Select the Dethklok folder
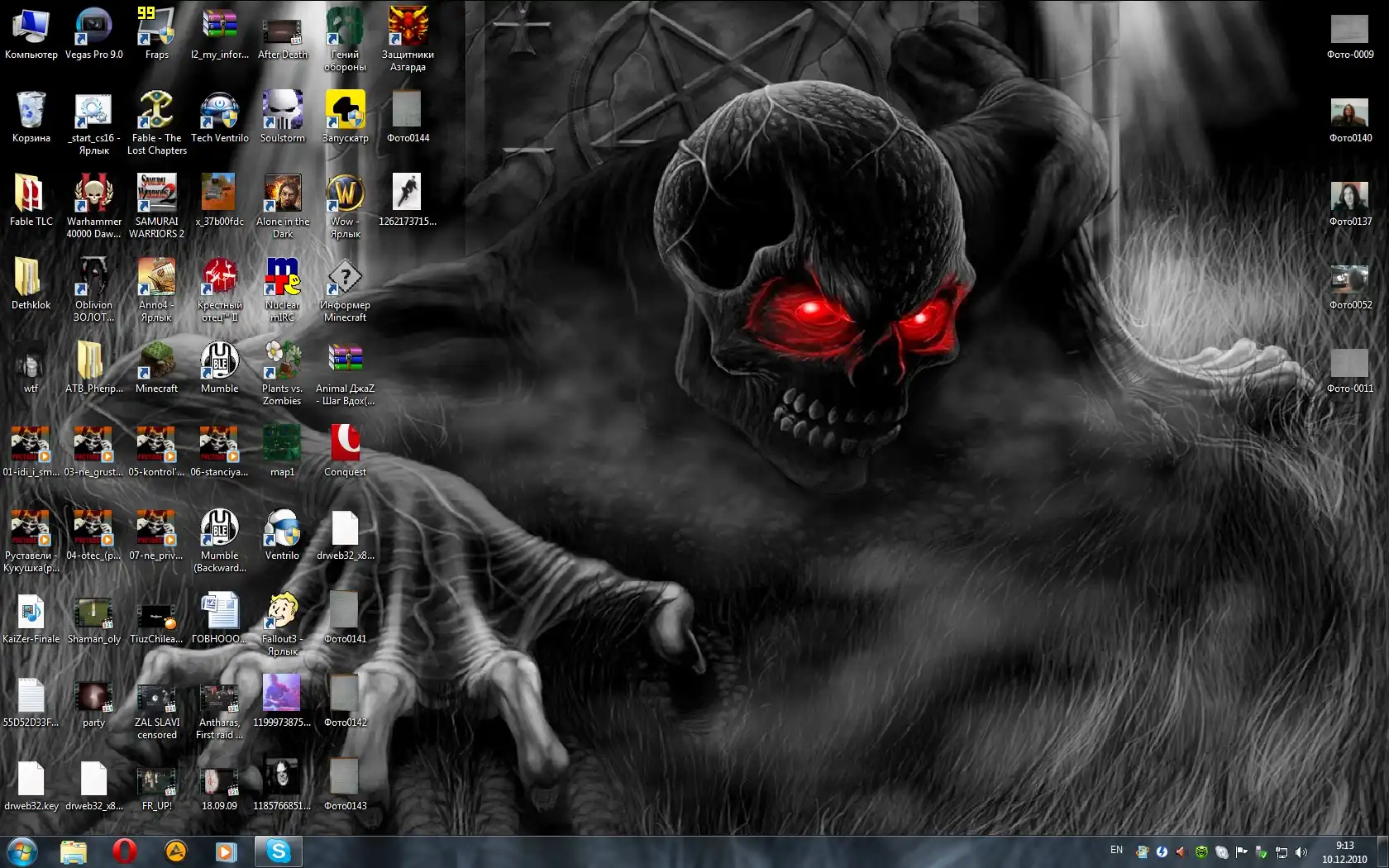Viewport: 1389px width, 868px height. click(x=31, y=278)
